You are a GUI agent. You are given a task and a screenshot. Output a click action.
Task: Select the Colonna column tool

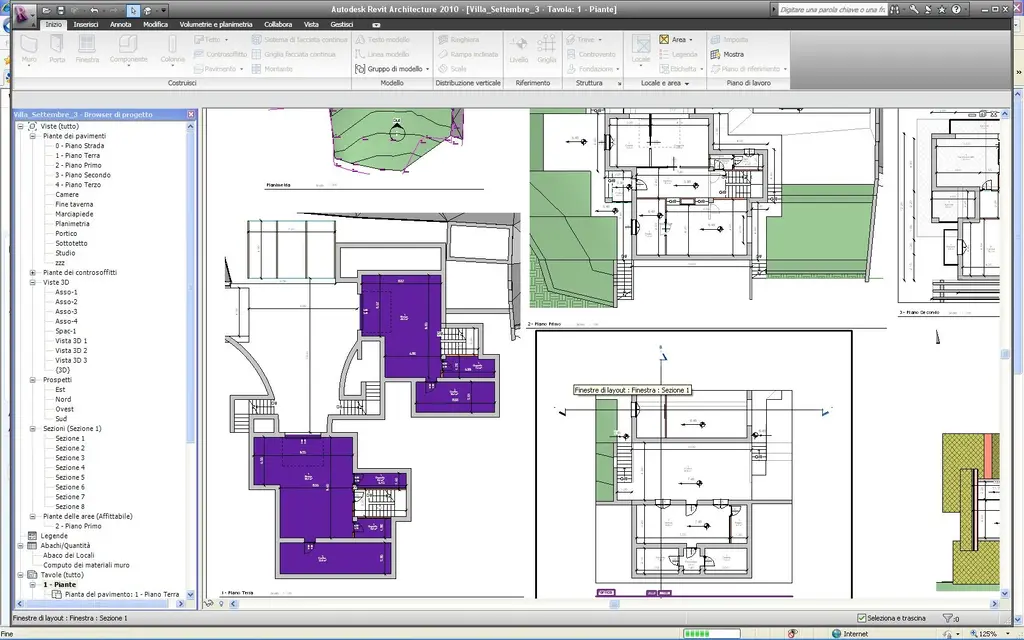(172, 50)
